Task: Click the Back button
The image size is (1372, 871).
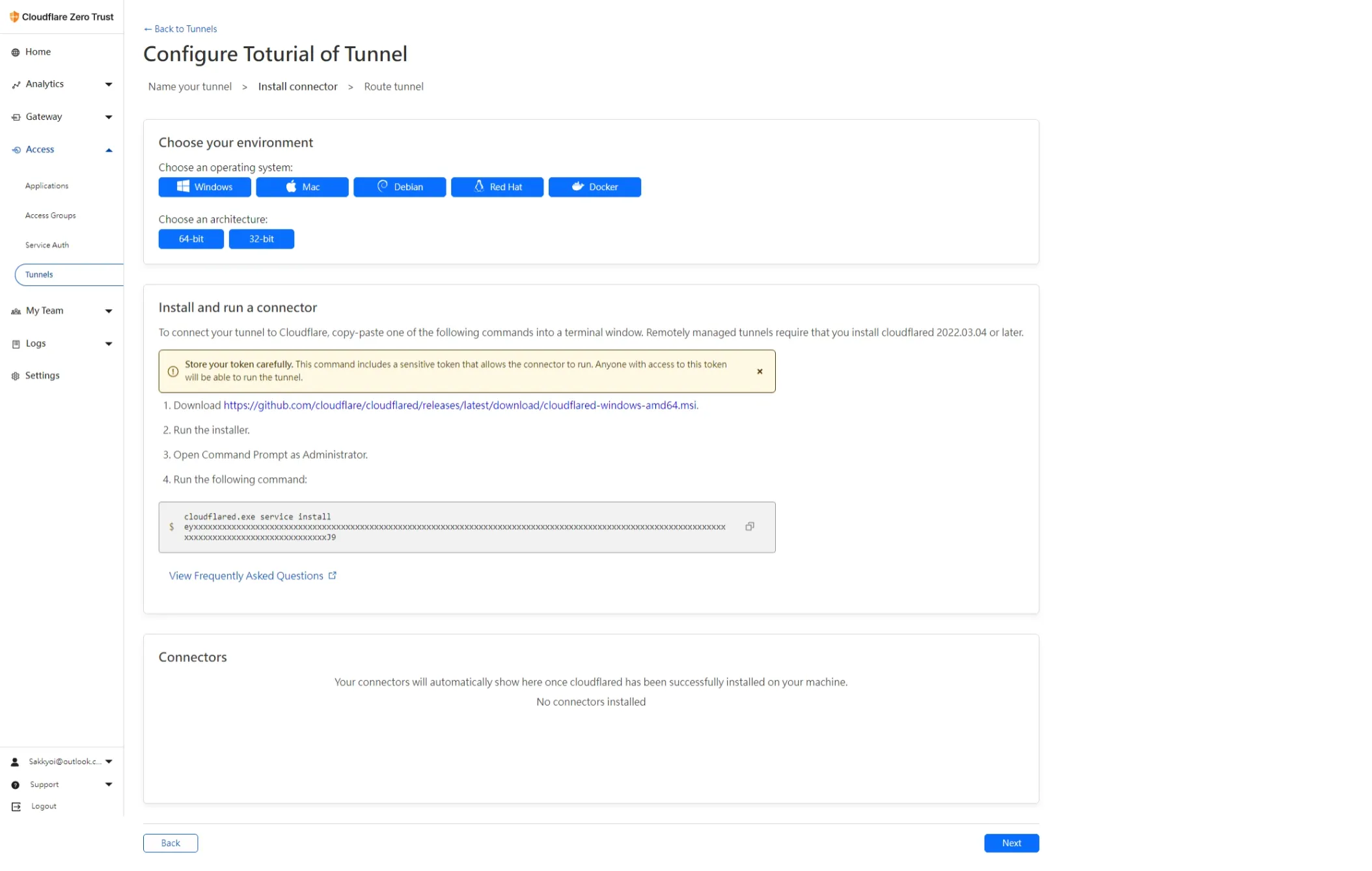Action: coord(171,843)
